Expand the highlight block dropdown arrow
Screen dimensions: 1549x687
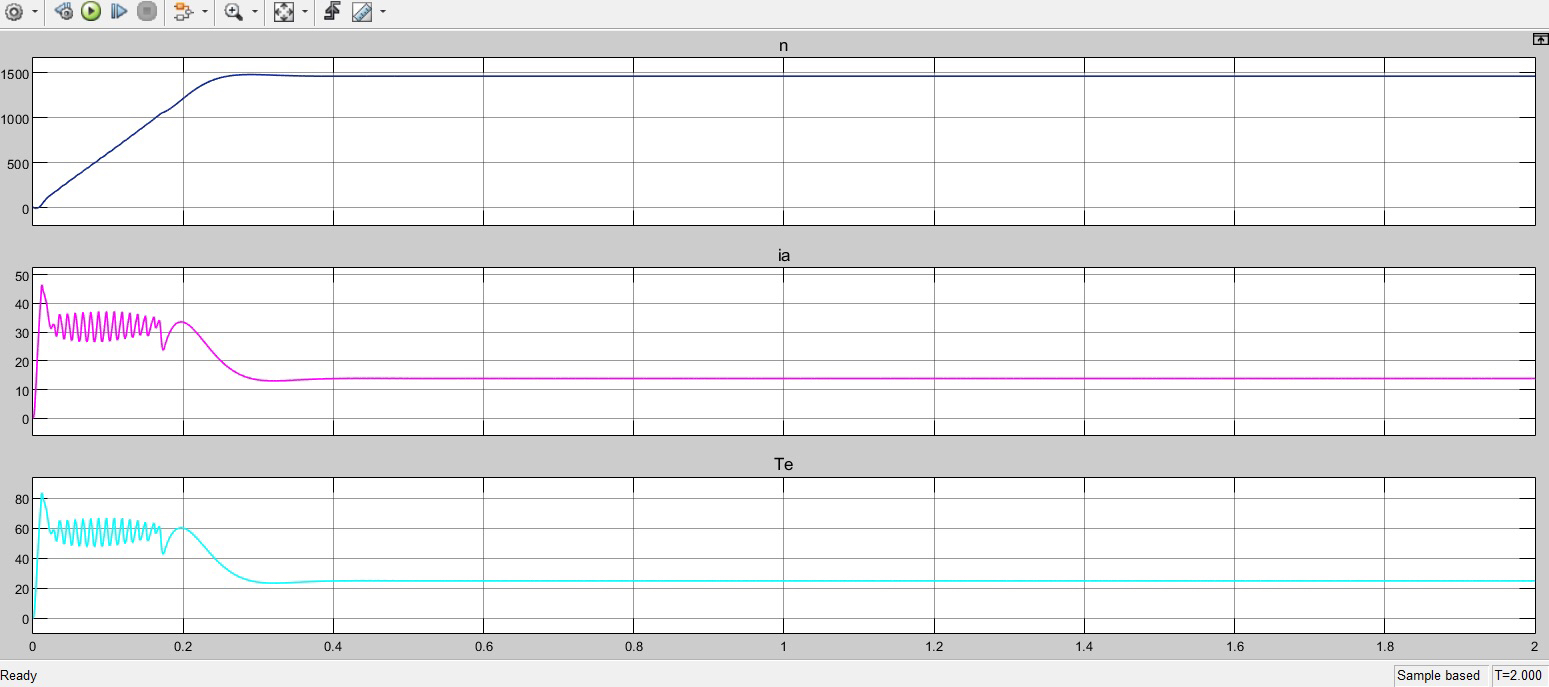[205, 13]
